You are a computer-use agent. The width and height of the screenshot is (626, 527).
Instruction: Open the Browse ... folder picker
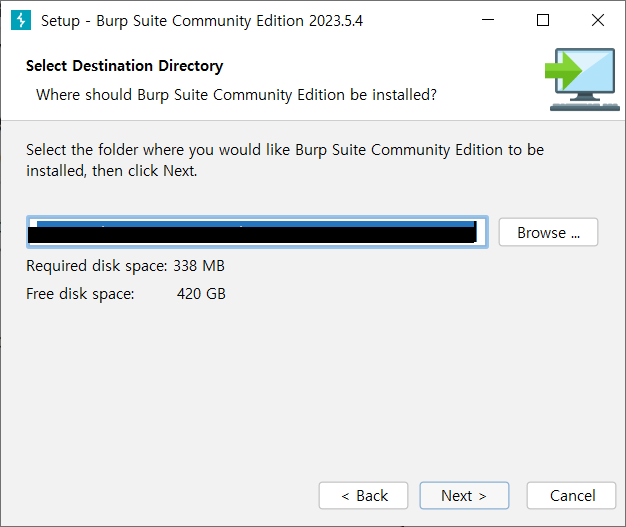548,232
